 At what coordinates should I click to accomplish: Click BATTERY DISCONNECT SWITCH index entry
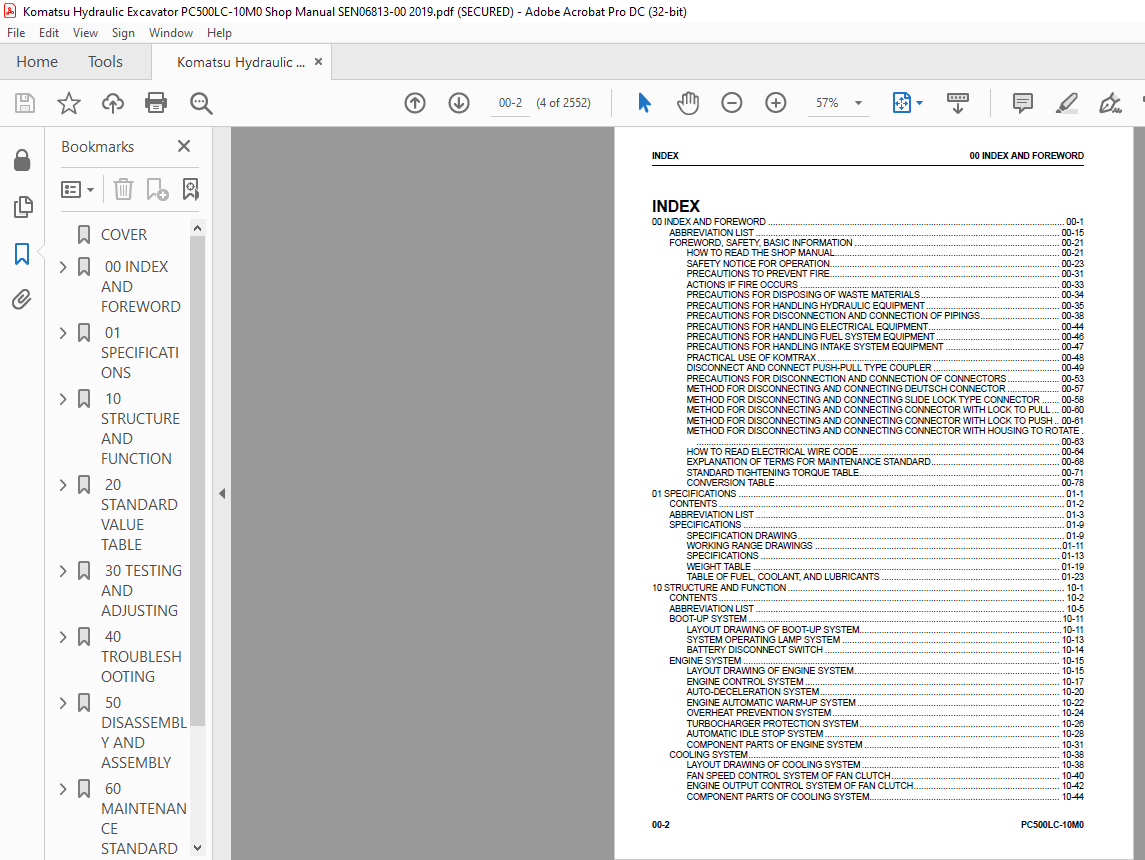point(884,650)
